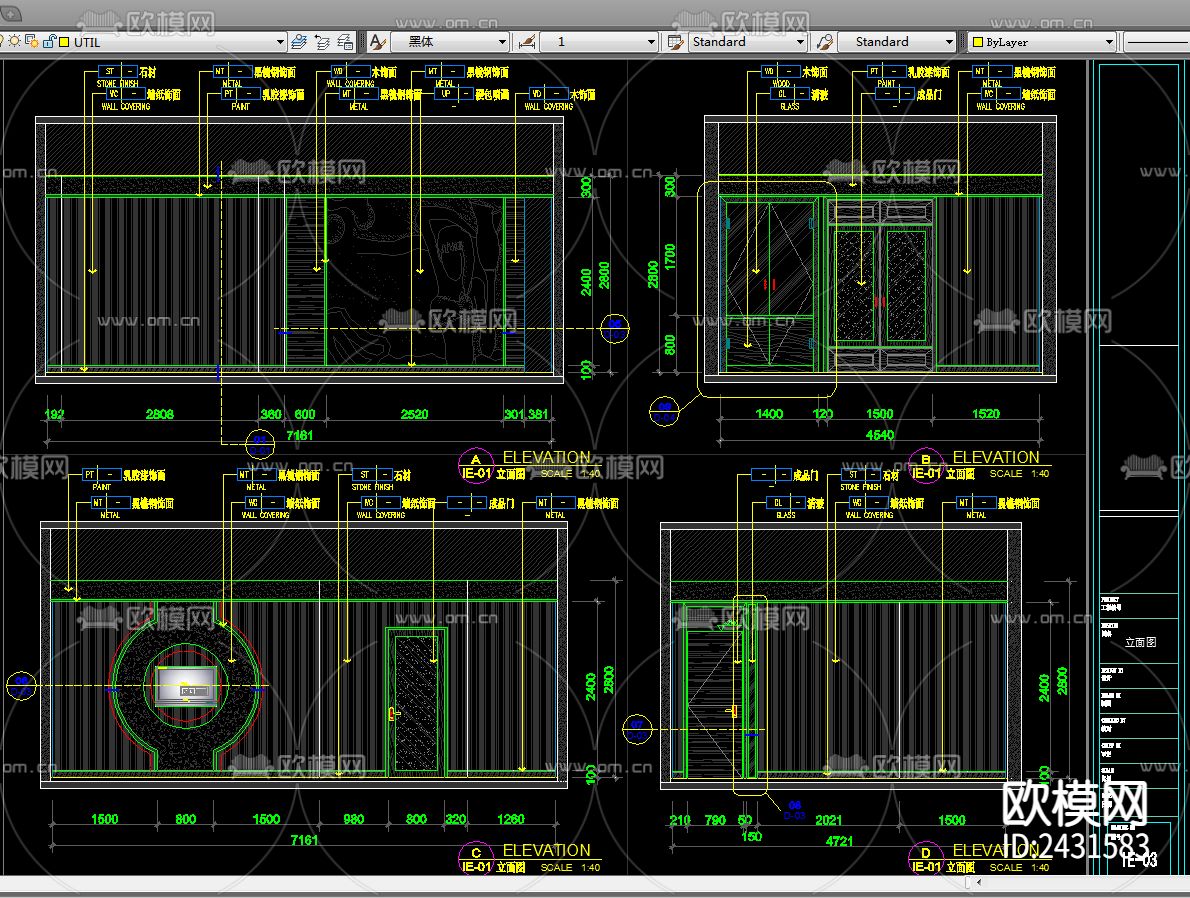The width and height of the screenshot is (1190, 898).
Task: Select the 1520 dimension text
Action: 986,414
